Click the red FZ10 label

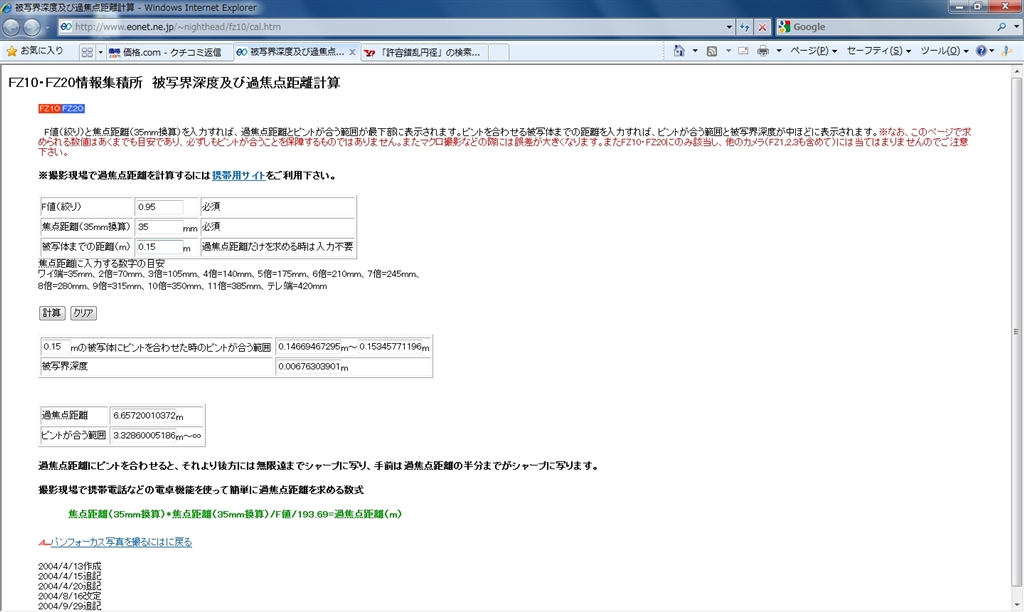click(50, 108)
